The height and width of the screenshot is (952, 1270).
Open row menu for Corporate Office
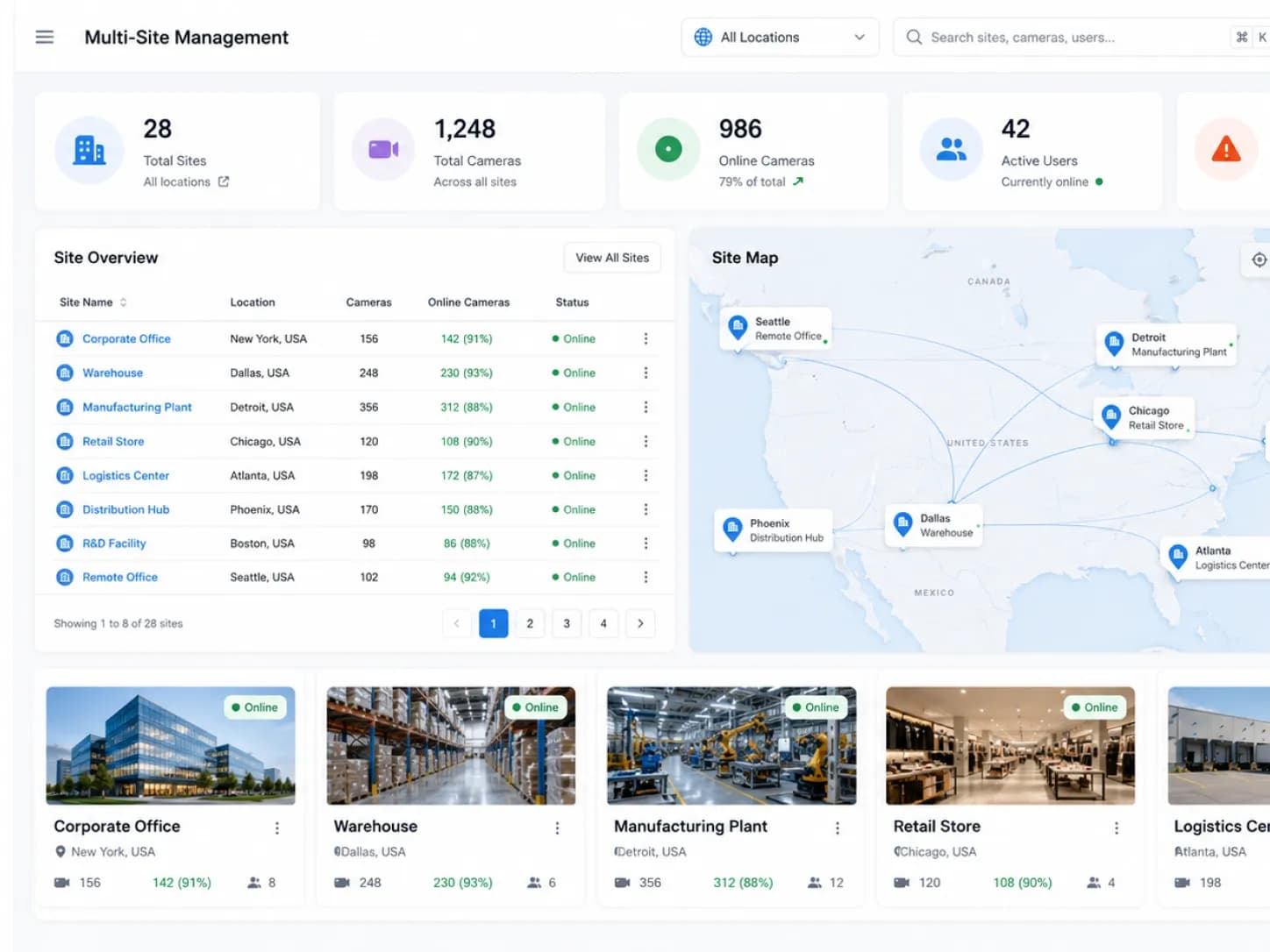pos(646,338)
